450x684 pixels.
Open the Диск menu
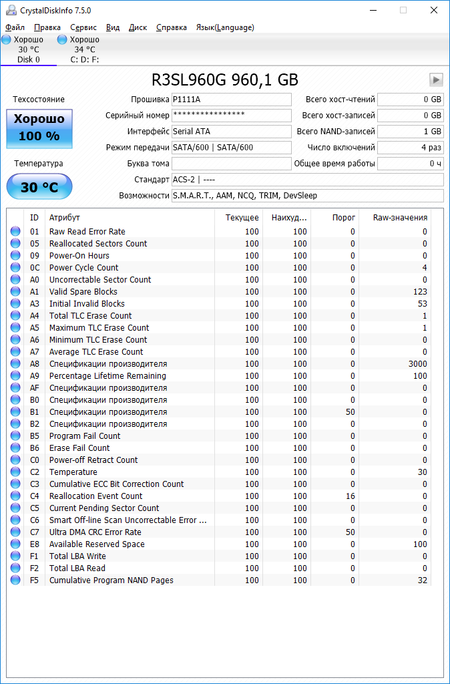pyautogui.click(x=138, y=27)
